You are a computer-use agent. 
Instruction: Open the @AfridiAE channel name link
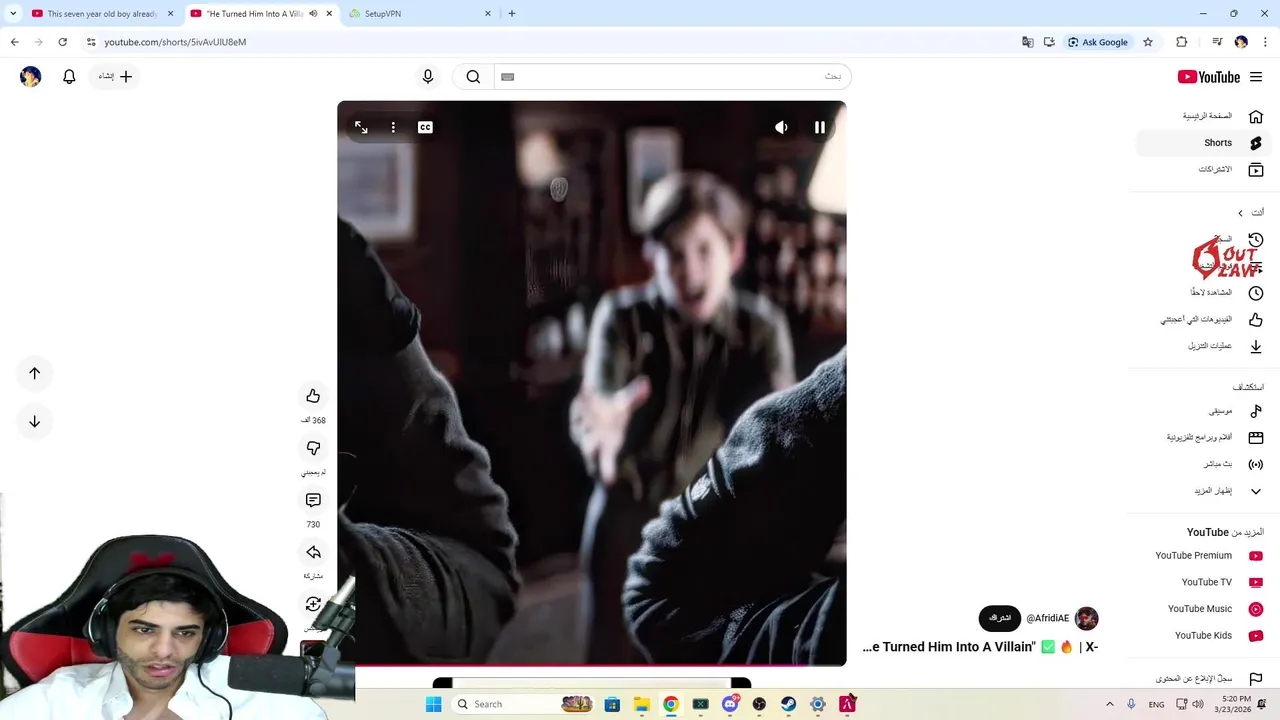tap(1047, 618)
